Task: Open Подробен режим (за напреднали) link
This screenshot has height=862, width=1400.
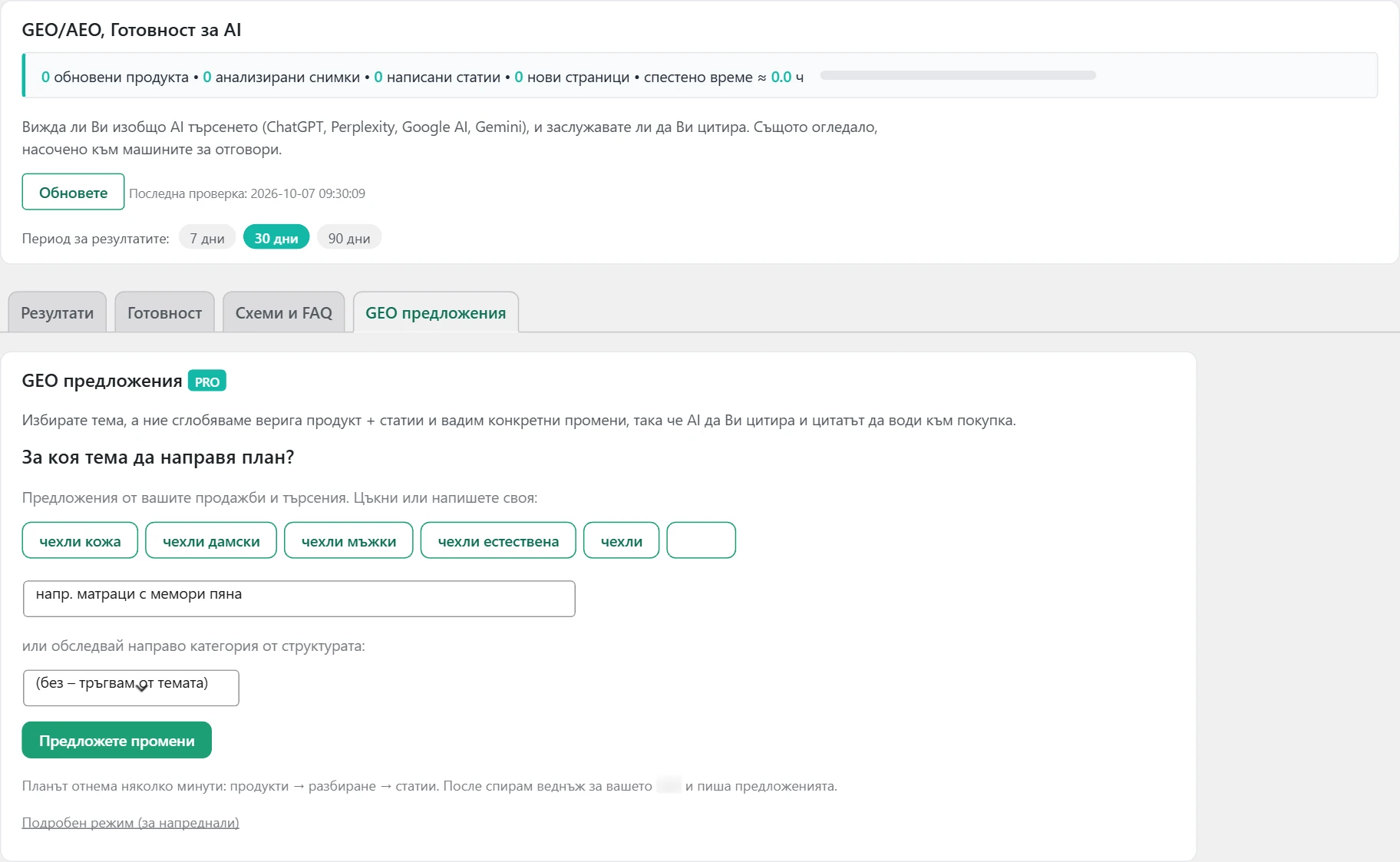Action: pos(130,823)
